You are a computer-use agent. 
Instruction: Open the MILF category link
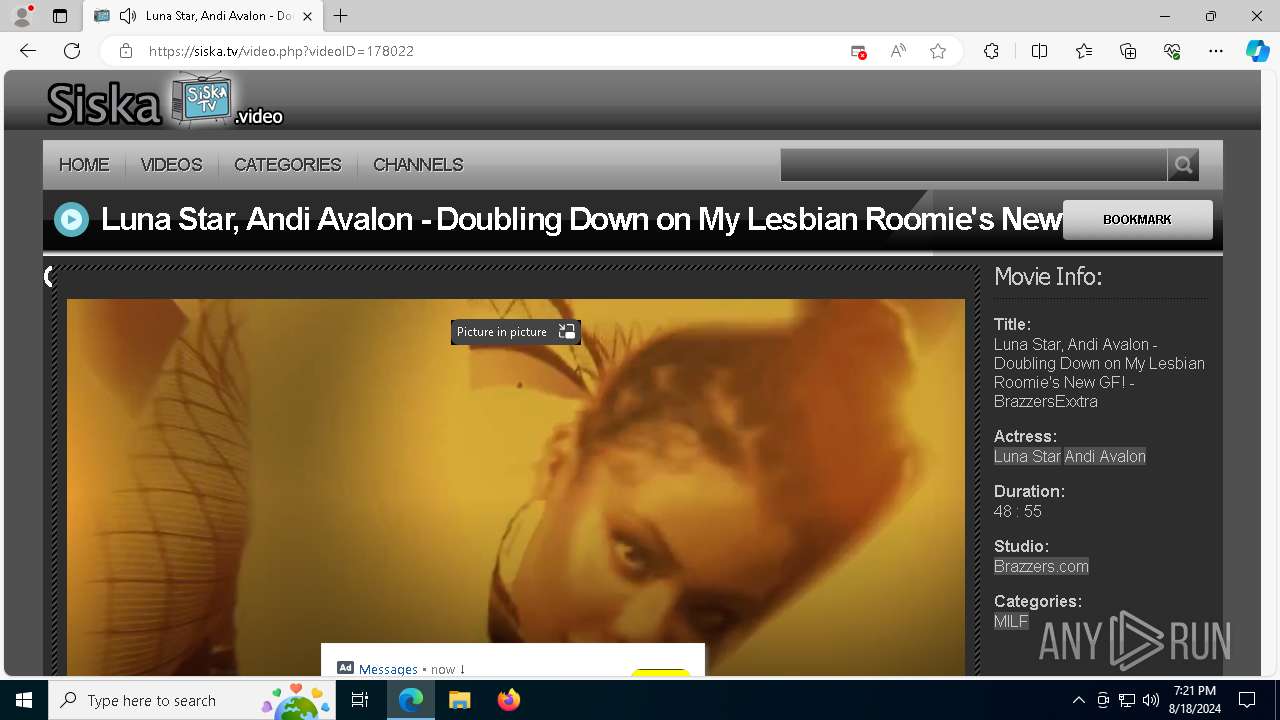pos(1011,621)
